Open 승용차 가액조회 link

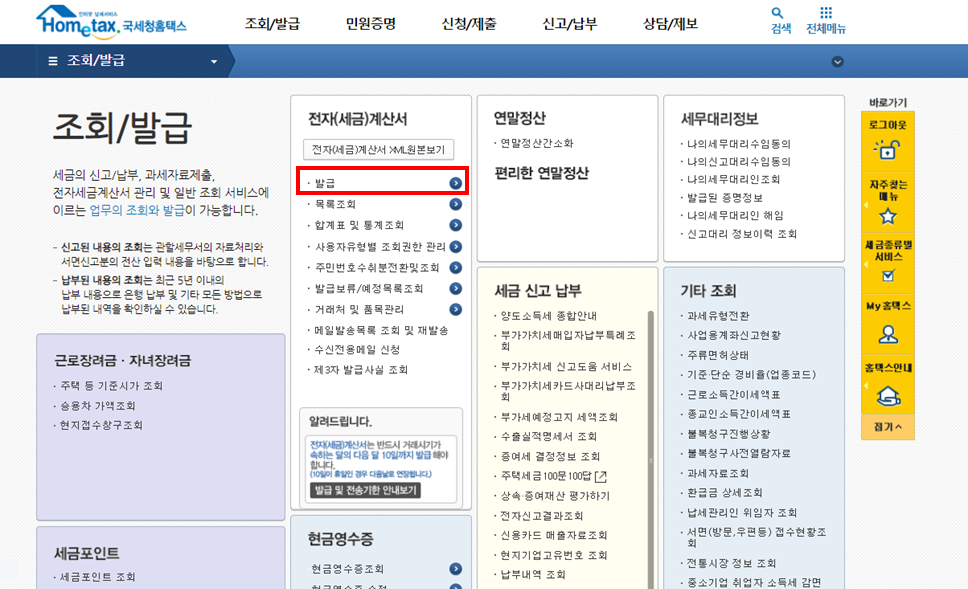98,406
